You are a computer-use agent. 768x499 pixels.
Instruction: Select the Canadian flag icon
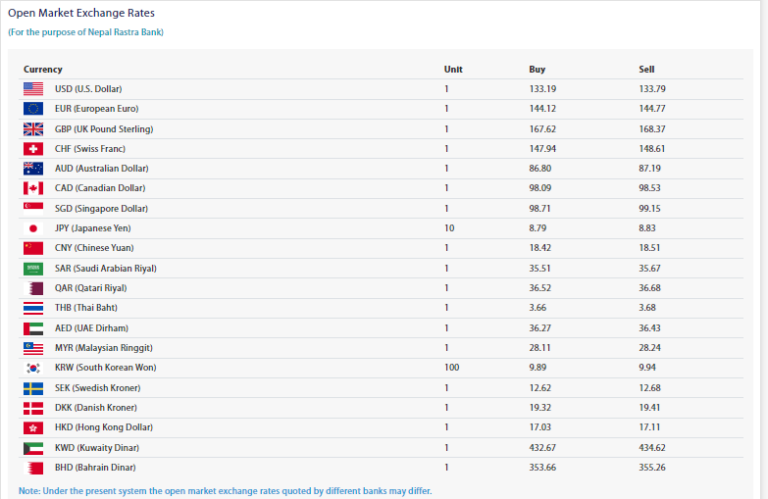point(33,188)
